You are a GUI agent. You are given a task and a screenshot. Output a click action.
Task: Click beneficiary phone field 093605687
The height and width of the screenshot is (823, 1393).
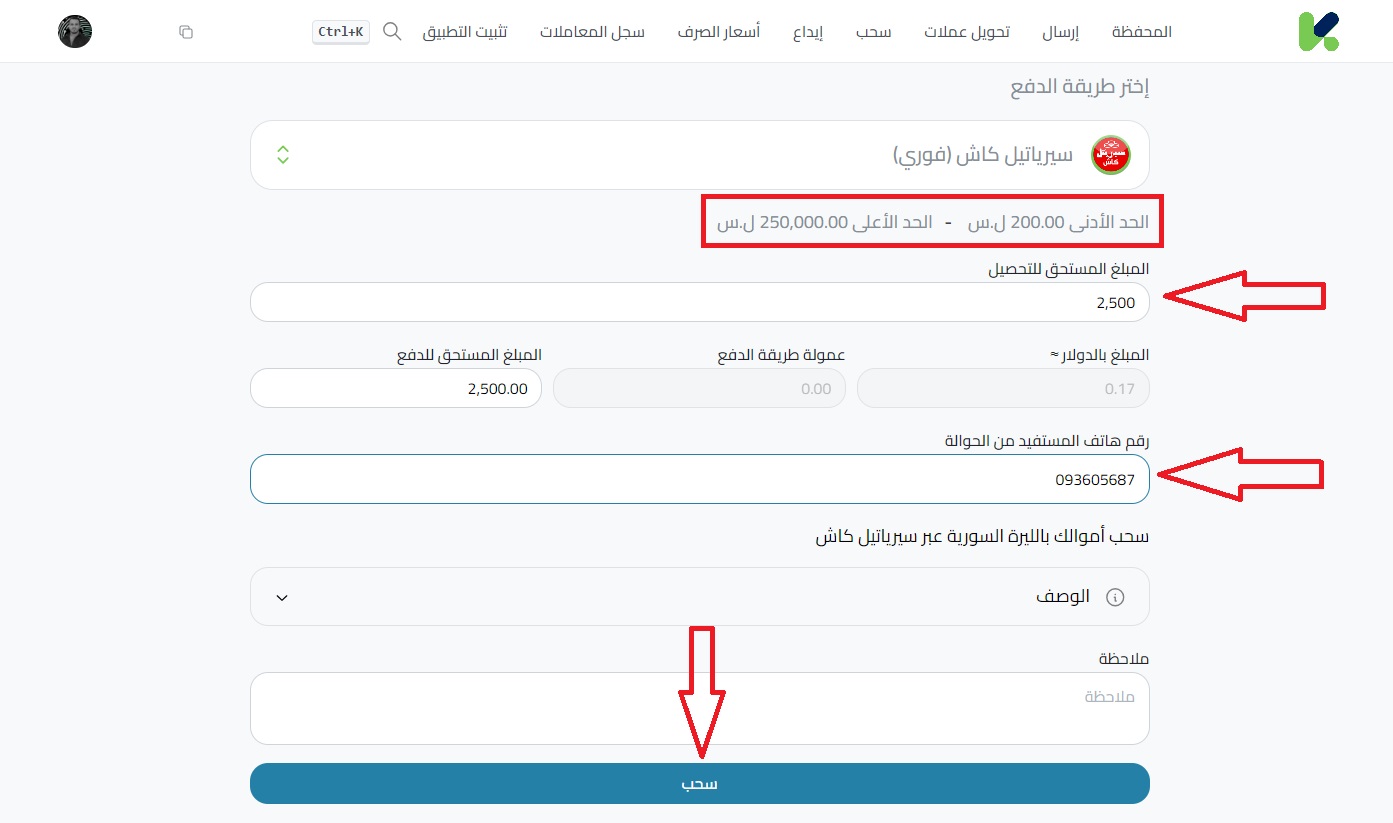[700, 479]
